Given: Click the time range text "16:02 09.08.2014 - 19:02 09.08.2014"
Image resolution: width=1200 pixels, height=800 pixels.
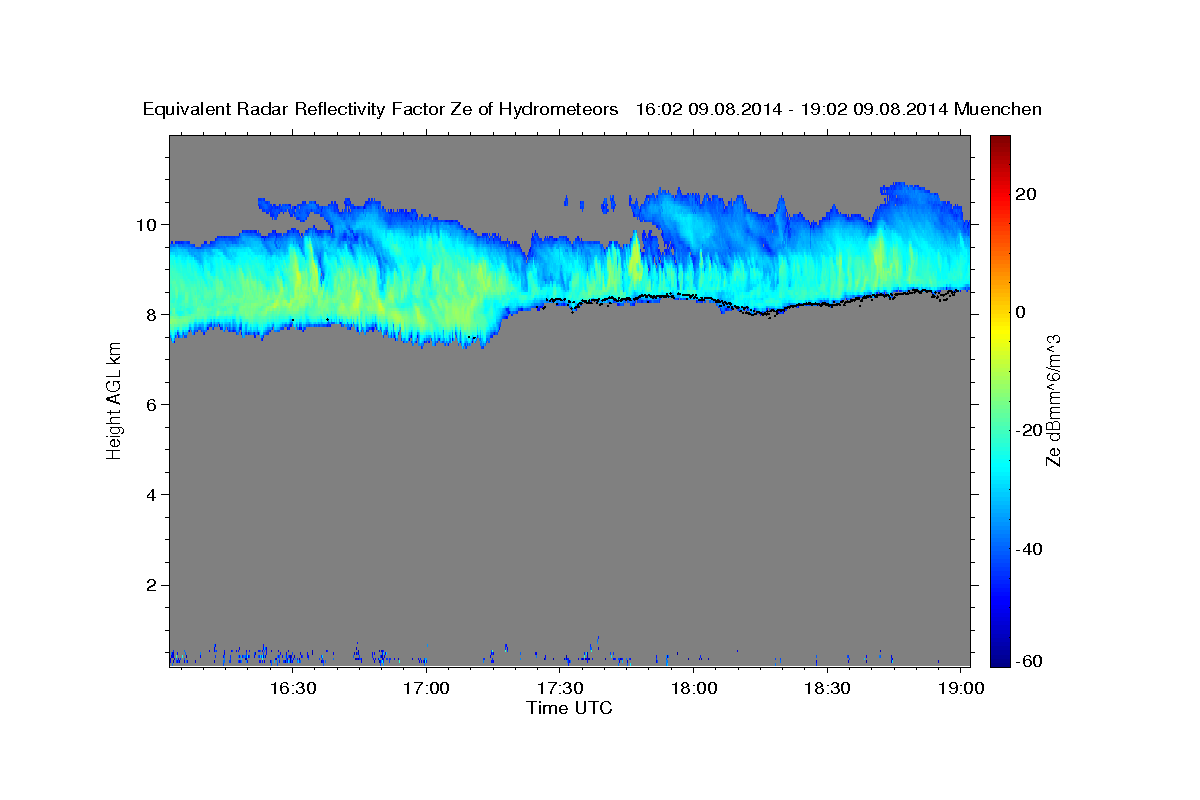Looking at the screenshot, I should click(792, 110).
